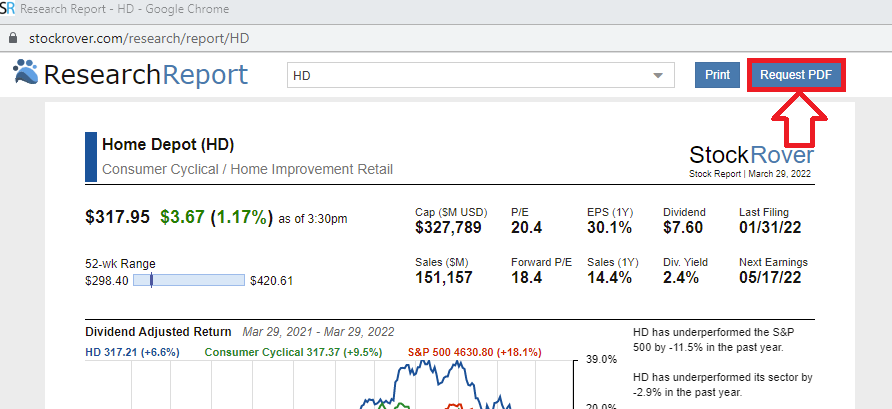Click the S&P 500 4630.80 (+18.1%) legend
892x409 pixels.
pos(474,353)
